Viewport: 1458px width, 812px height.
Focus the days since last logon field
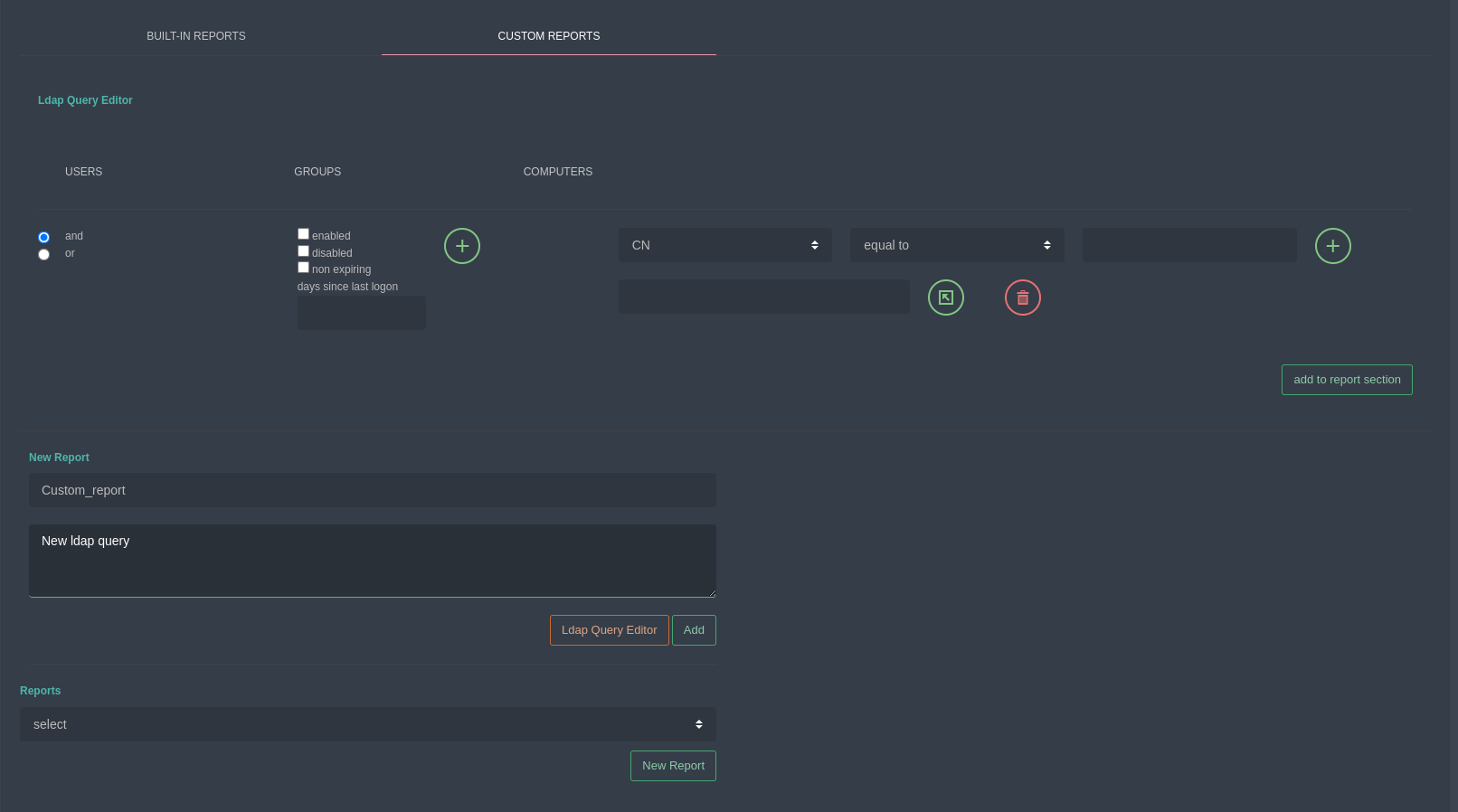coord(362,313)
